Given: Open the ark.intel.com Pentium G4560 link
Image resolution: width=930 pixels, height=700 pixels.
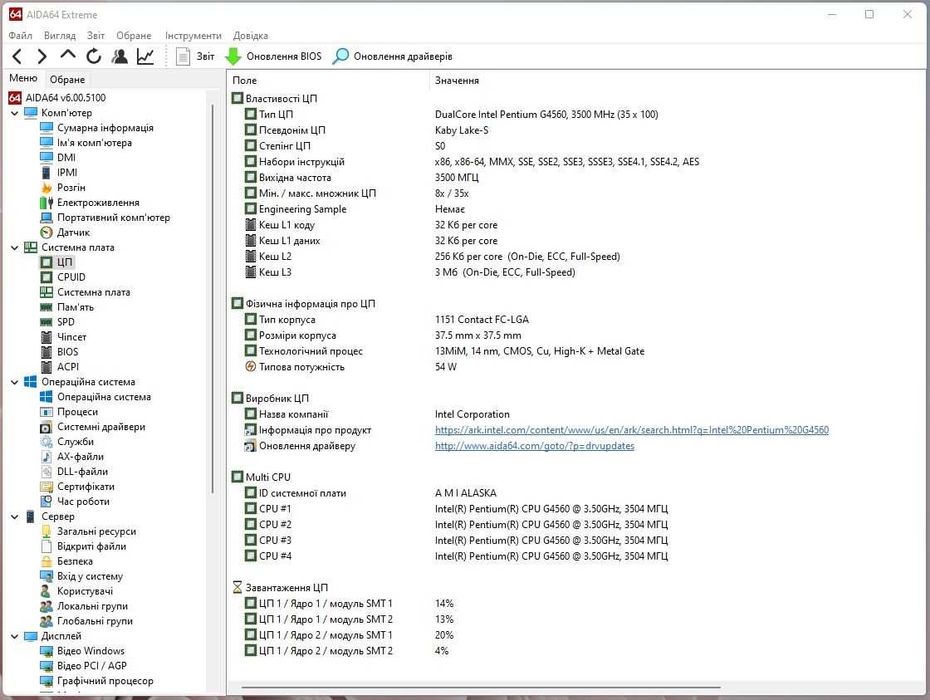Looking at the screenshot, I should tap(632, 430).
